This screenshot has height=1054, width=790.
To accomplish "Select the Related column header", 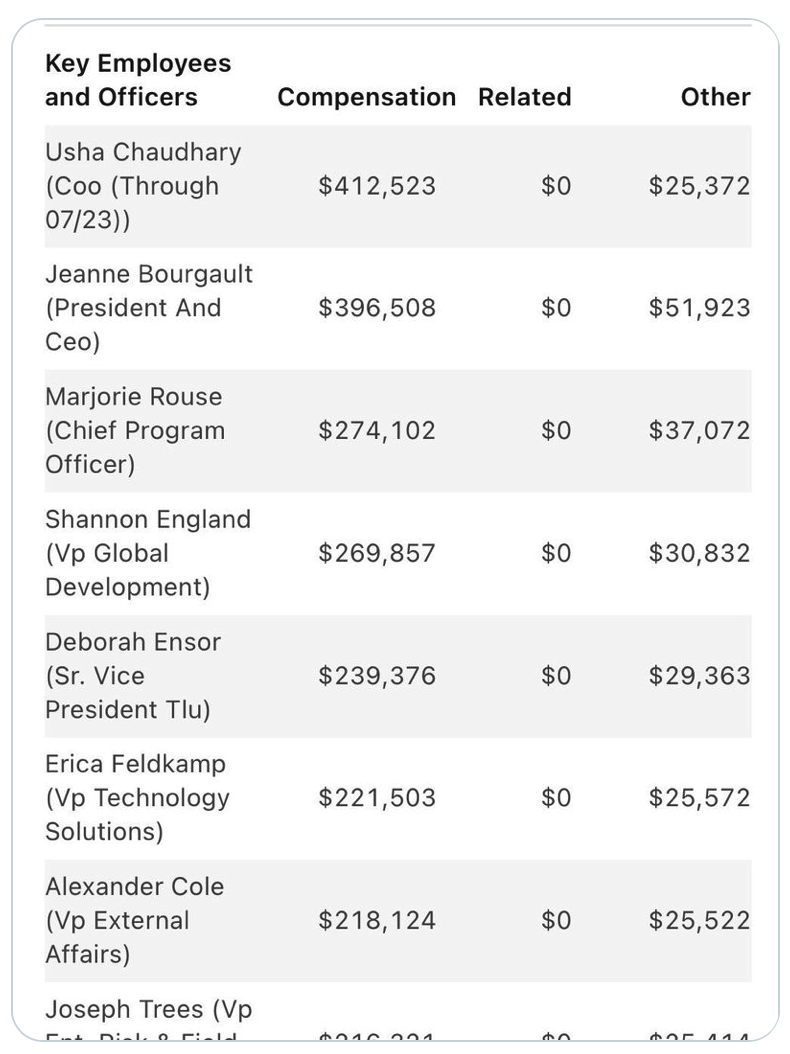I will pos(524,97).
